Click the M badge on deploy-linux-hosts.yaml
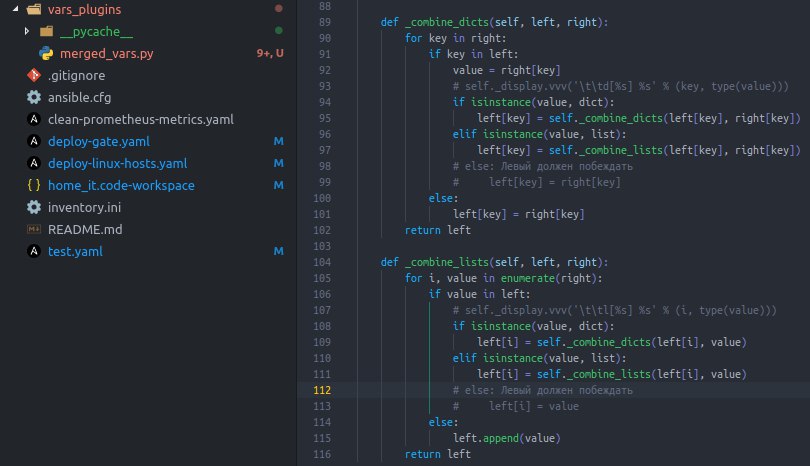The height and width of the screenshot is (466, 810). point(278,163)
